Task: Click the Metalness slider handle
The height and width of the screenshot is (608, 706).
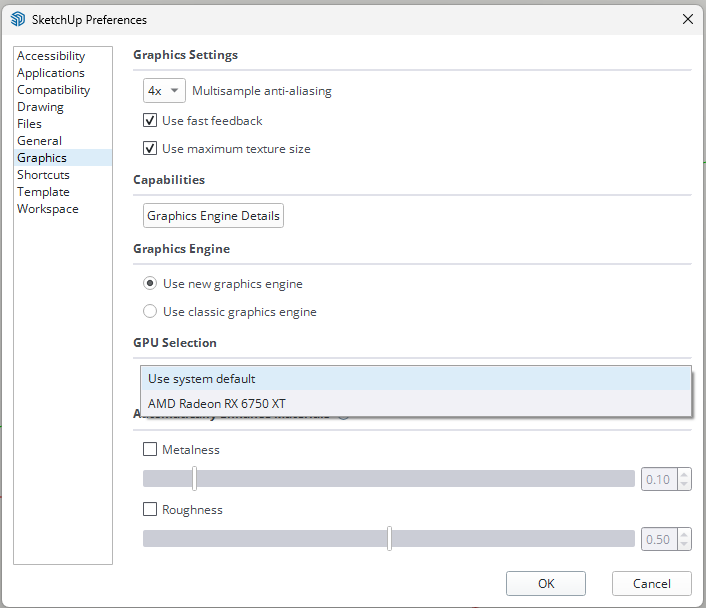Action: click(x=194, y=479)
